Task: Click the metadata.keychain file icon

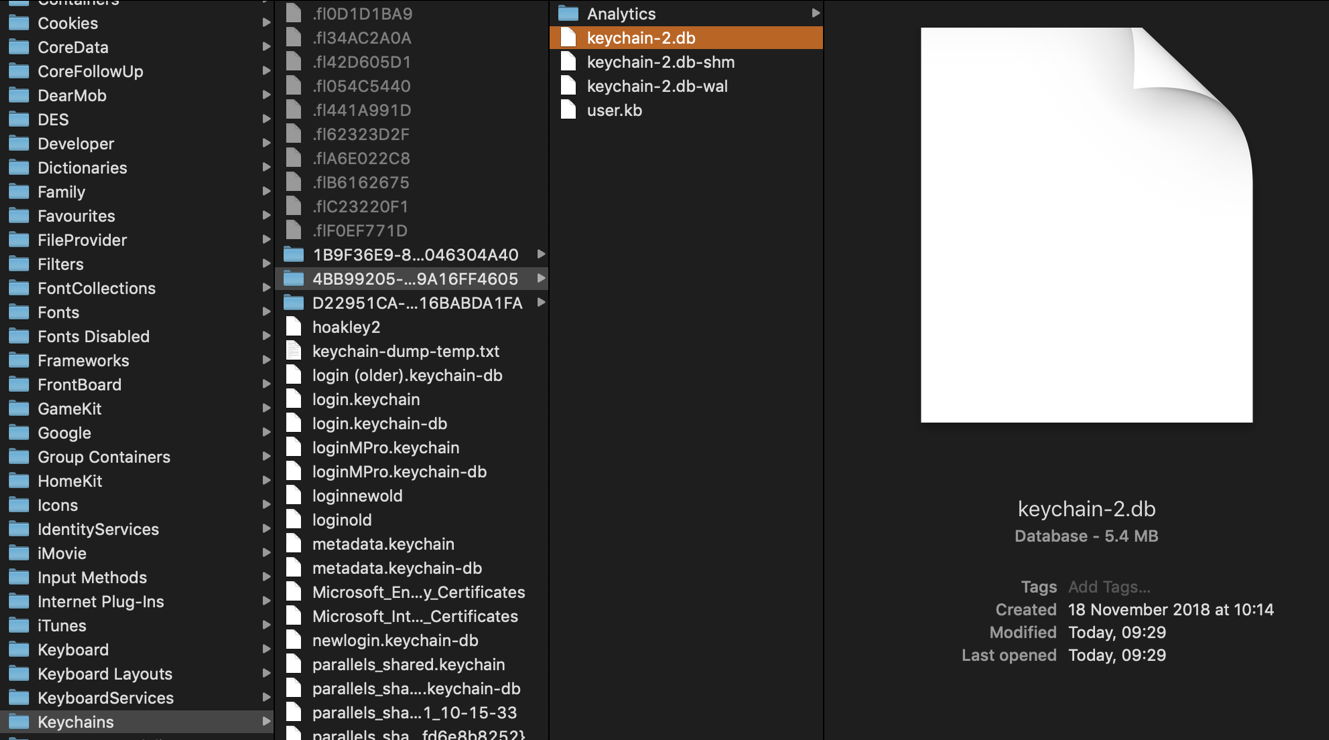Action: 293,544
